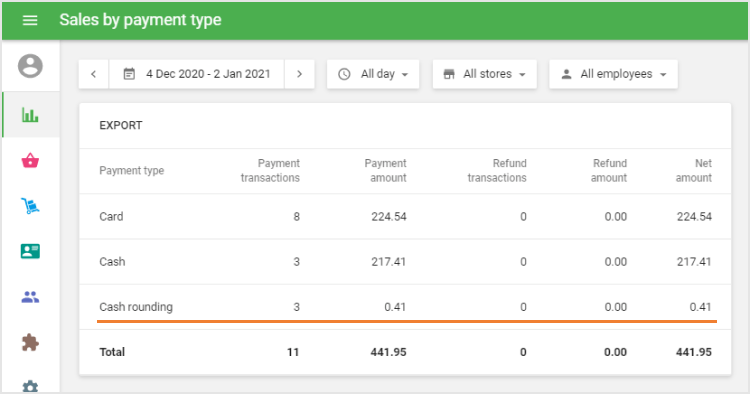Click the Payment type column header

pos(132,171)
